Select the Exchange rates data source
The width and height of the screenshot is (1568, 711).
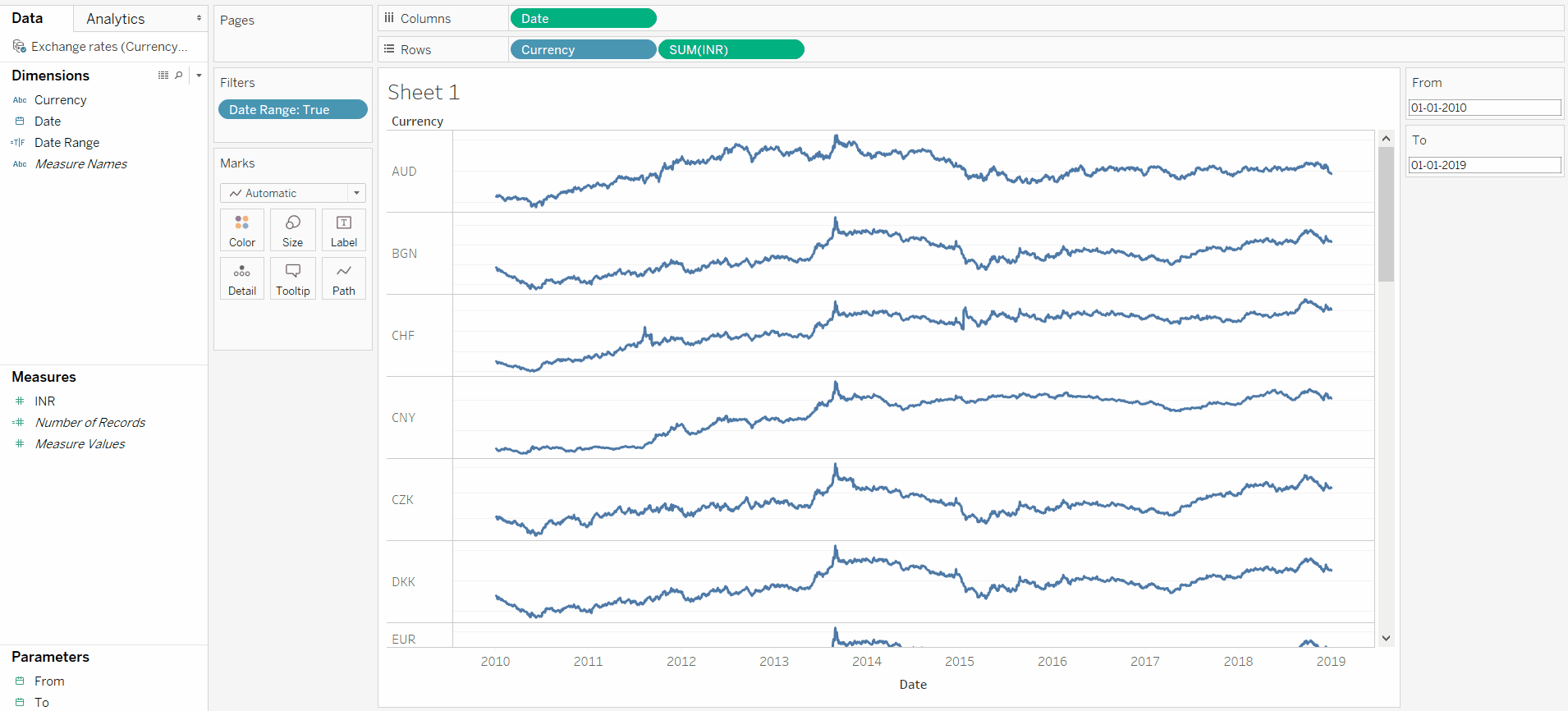(109, 47)
